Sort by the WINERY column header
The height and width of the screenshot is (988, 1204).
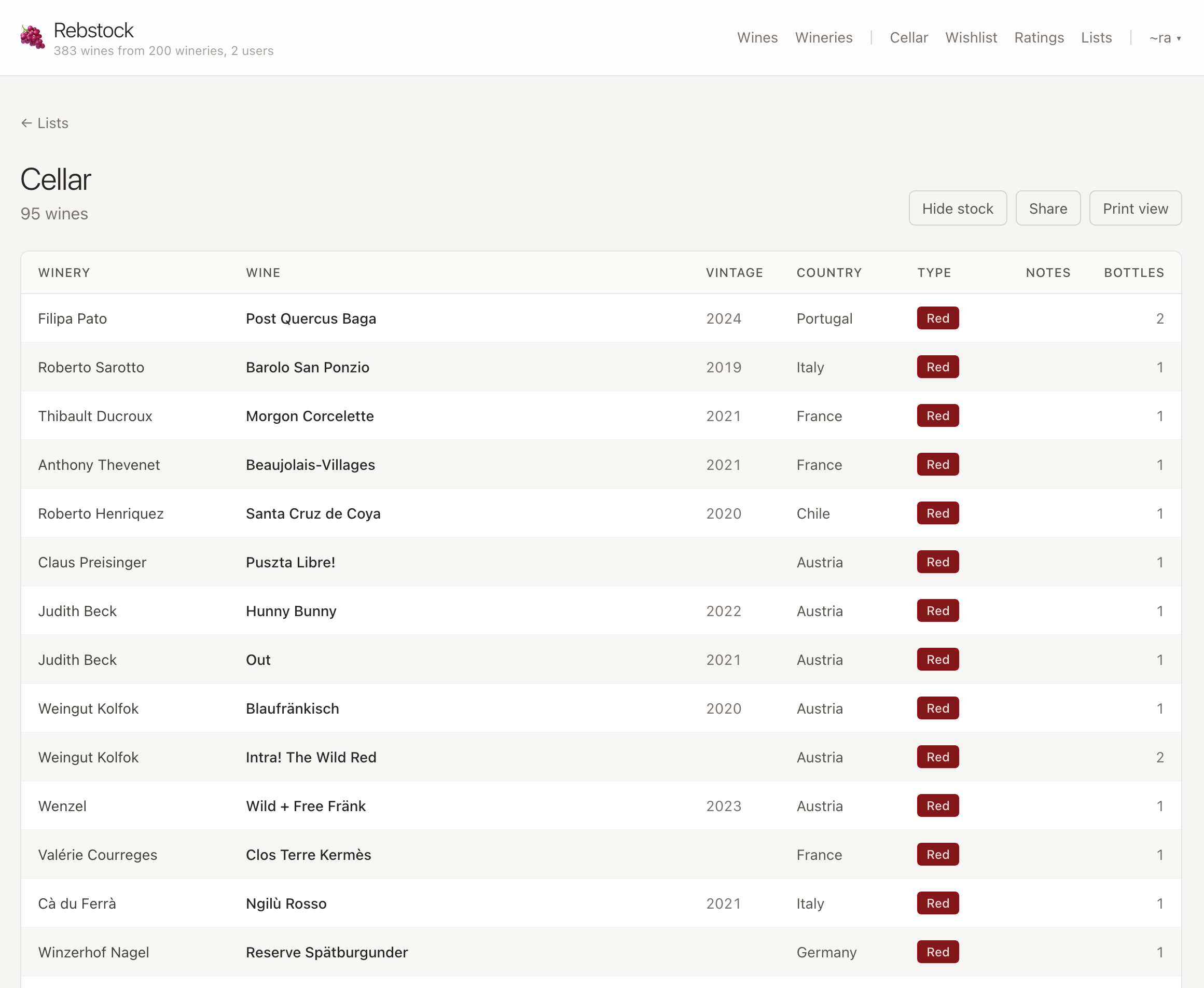64,273
